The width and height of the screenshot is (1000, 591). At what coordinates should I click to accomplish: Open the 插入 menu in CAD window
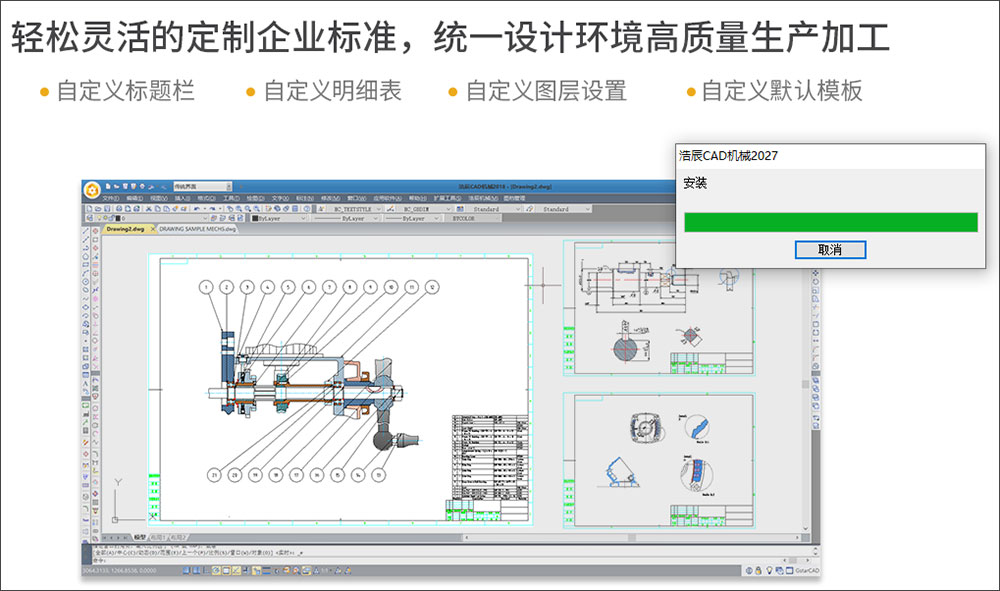tap(182, 198)
